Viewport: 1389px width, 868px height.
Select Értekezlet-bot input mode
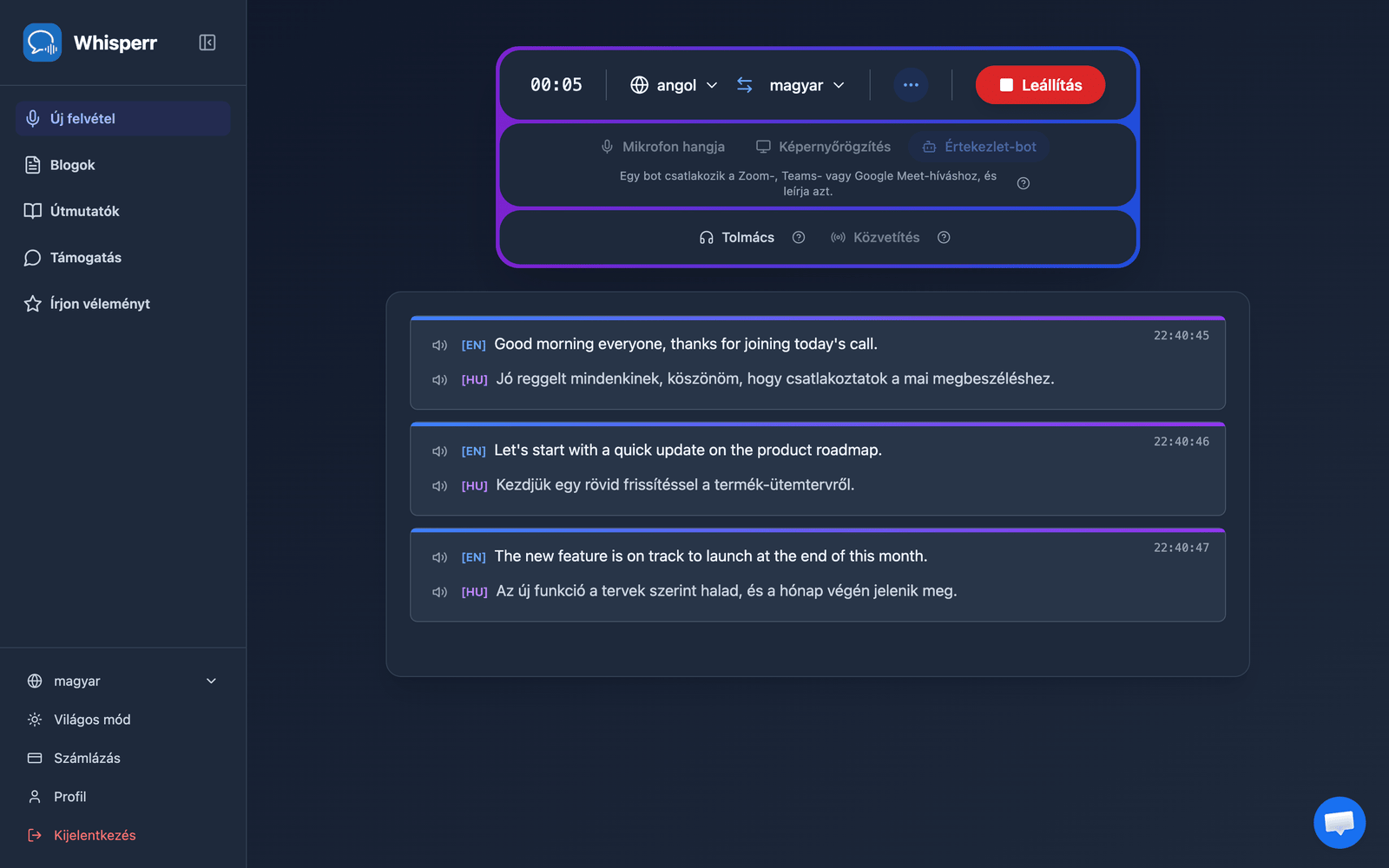point(979,147)
